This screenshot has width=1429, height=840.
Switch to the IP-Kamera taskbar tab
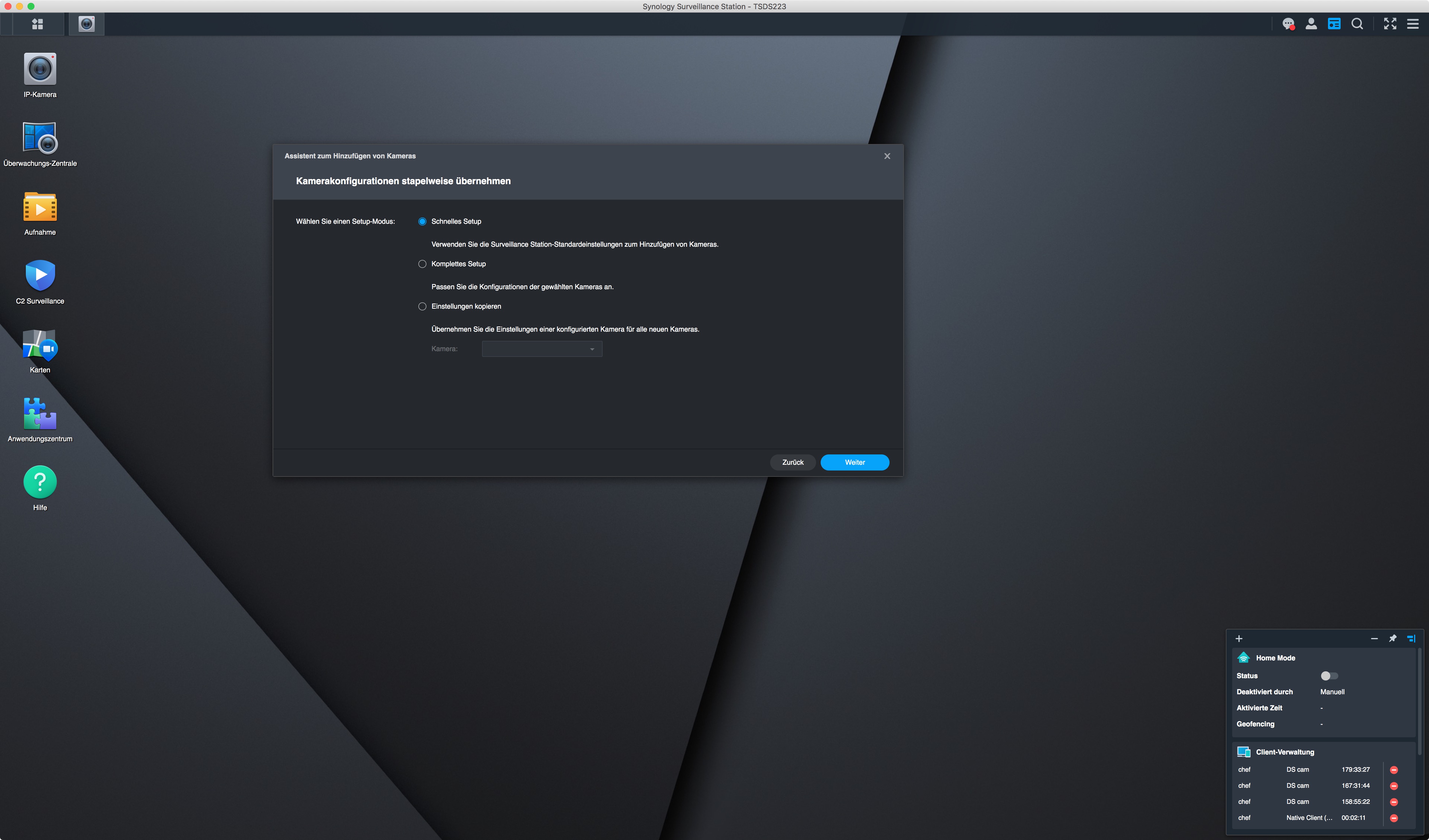point(86,24)
